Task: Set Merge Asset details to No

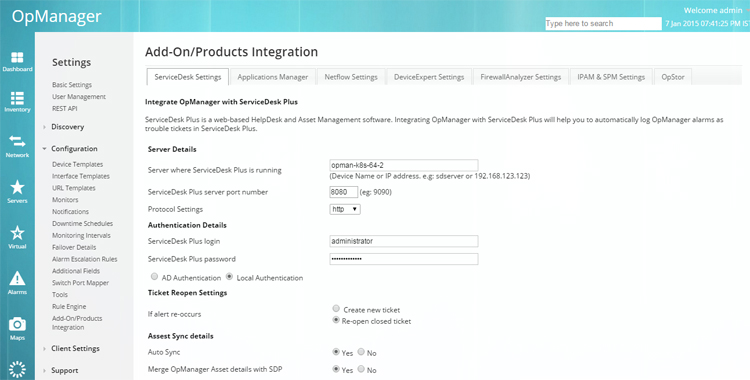Action: (x=361, y=369)
